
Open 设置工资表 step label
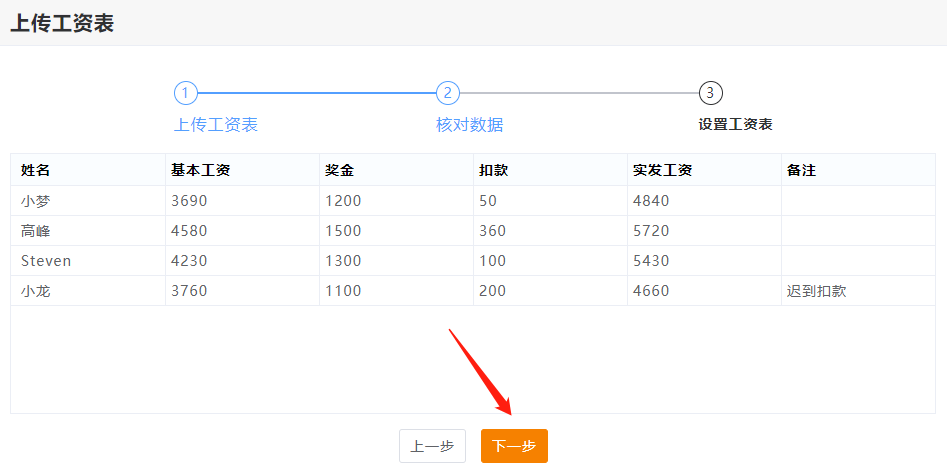click(x=735, y=125)
